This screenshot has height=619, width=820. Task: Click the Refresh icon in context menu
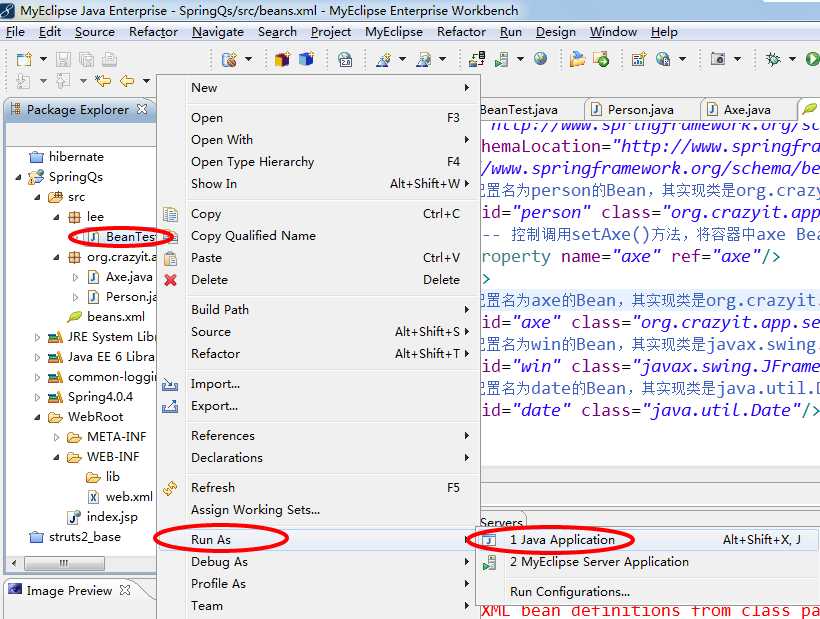point(170,488)
